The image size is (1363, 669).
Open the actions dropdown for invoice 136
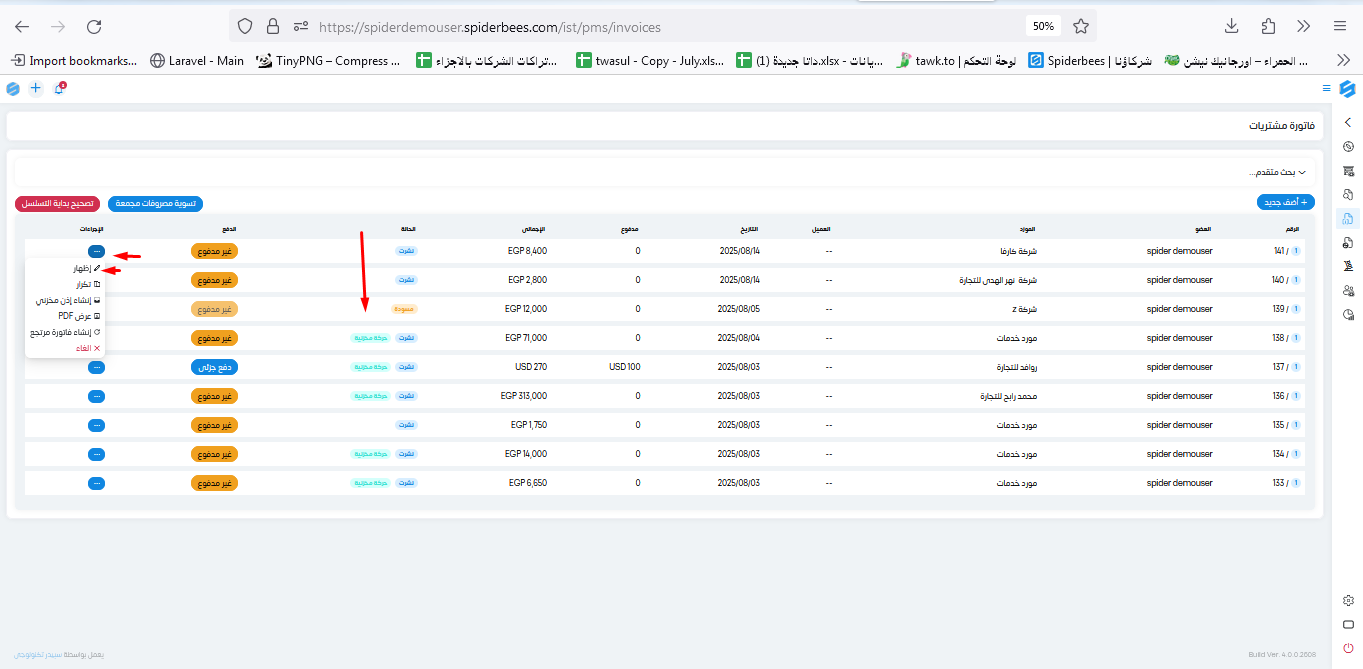pos(96,396)
